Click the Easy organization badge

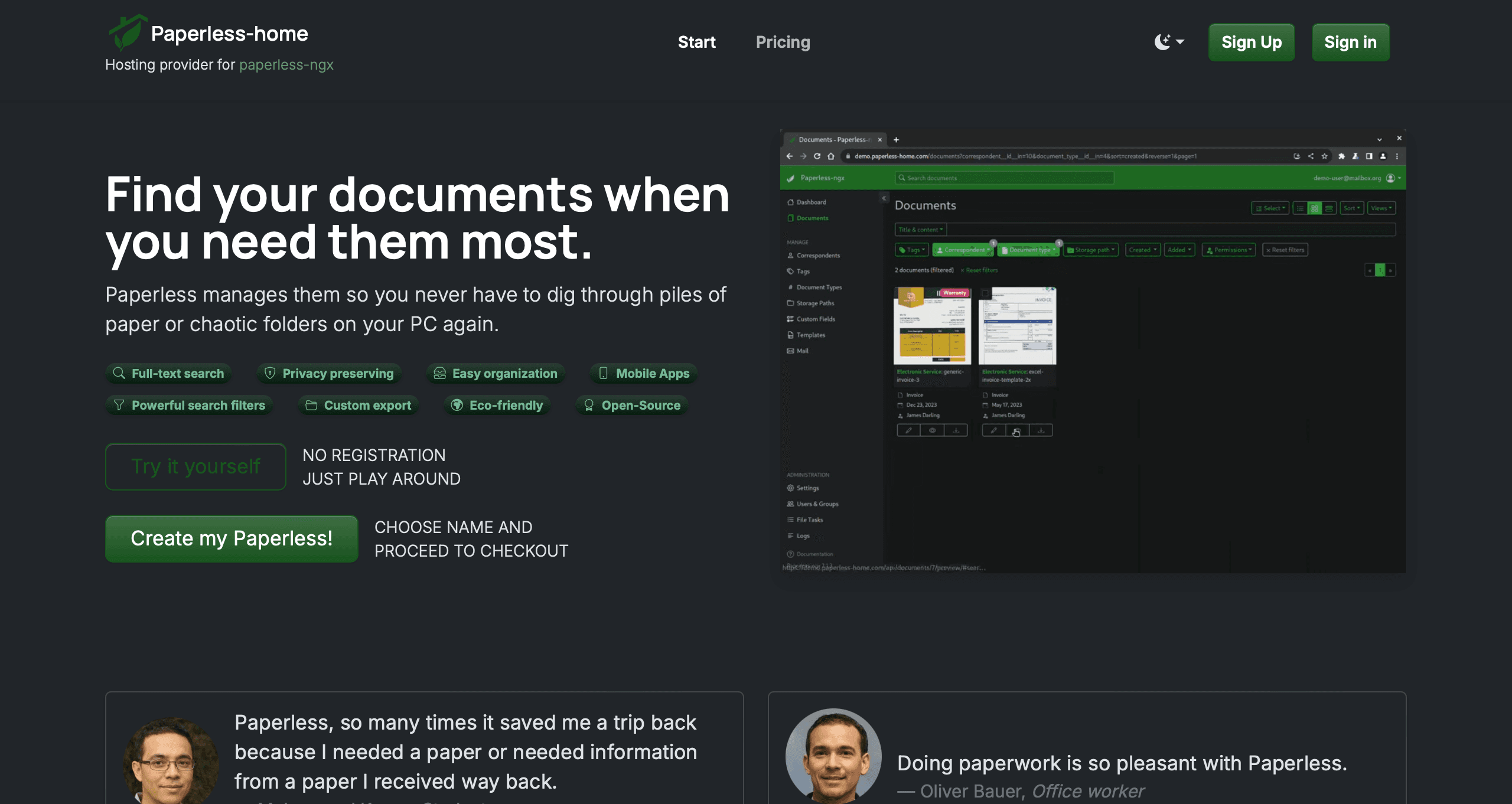tap(496, 373)
